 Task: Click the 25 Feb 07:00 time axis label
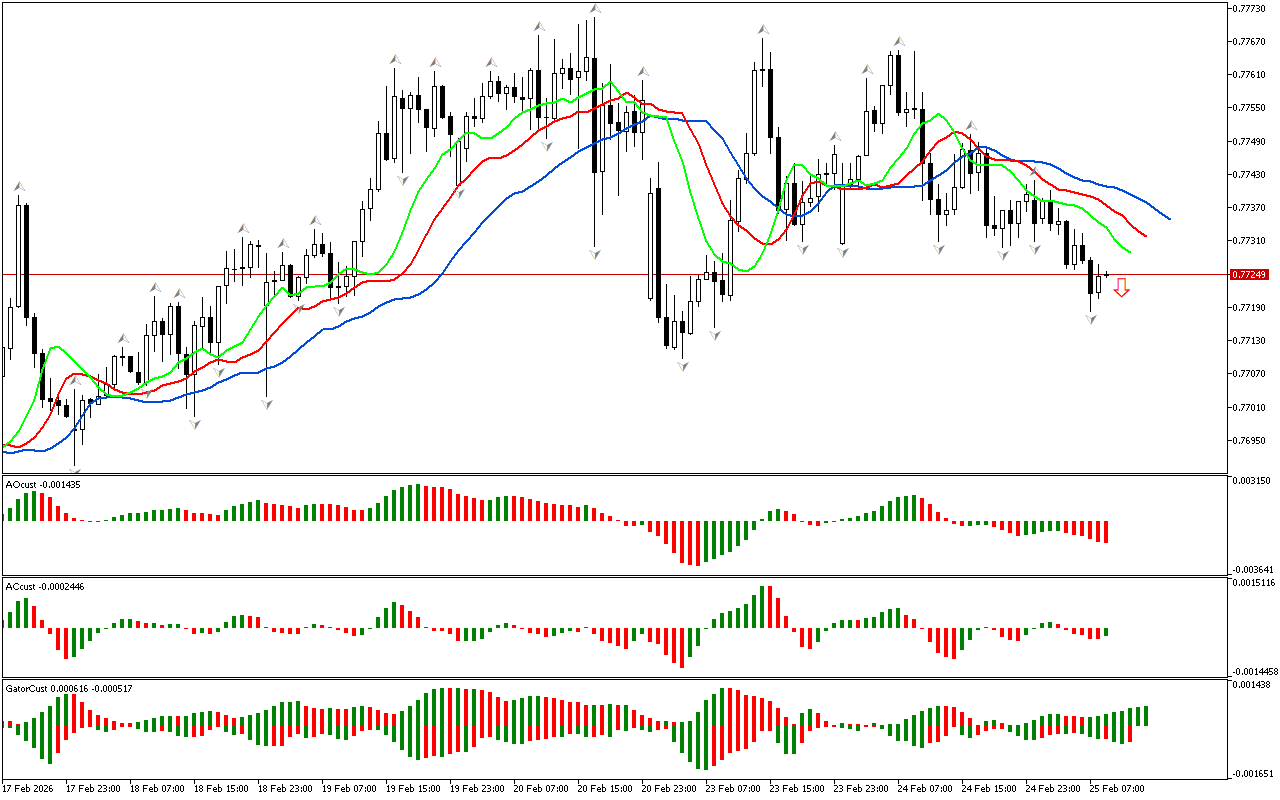tap(1115, 788)
